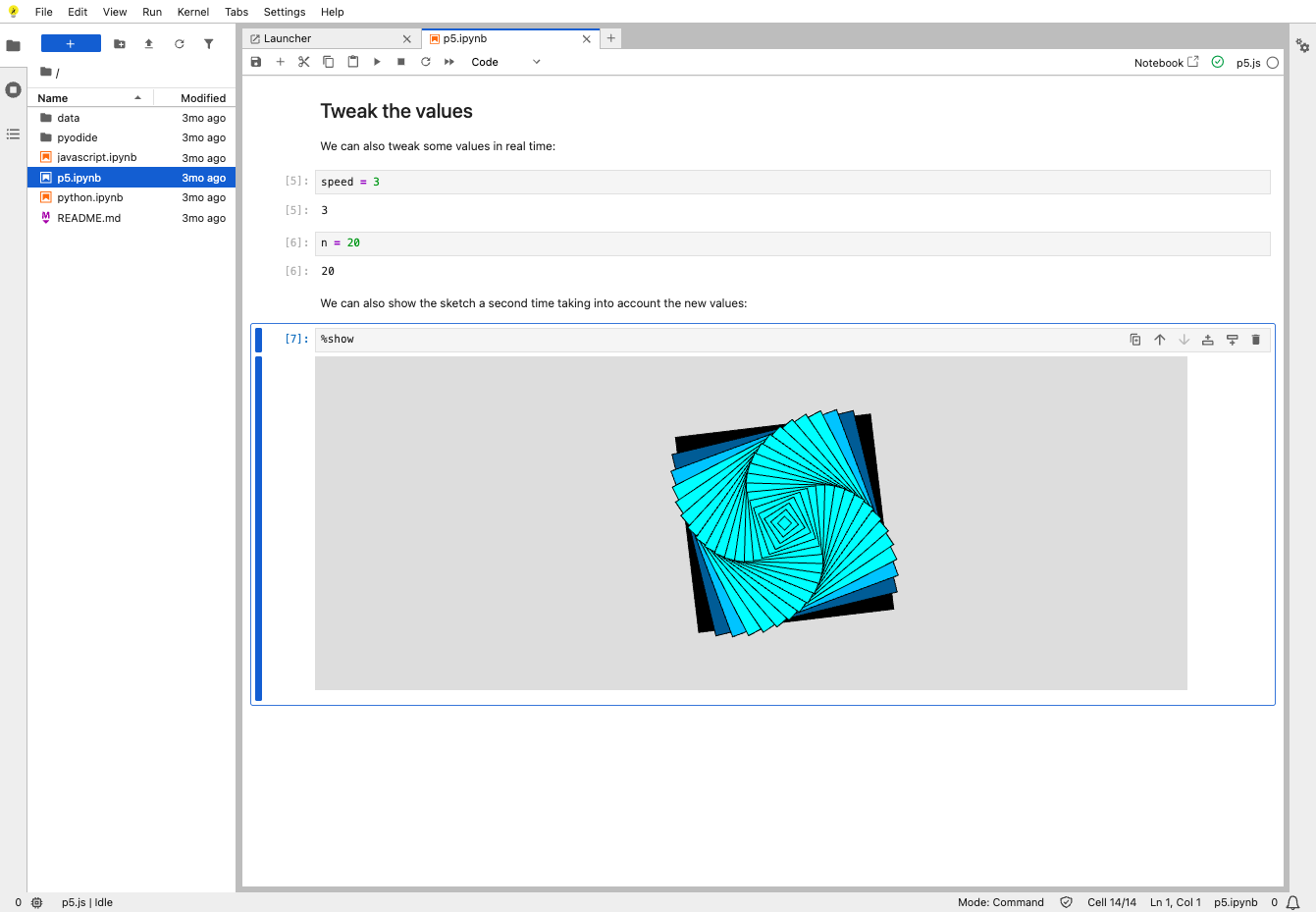Cut selected cell with the scissors icon

coord(304,62)
